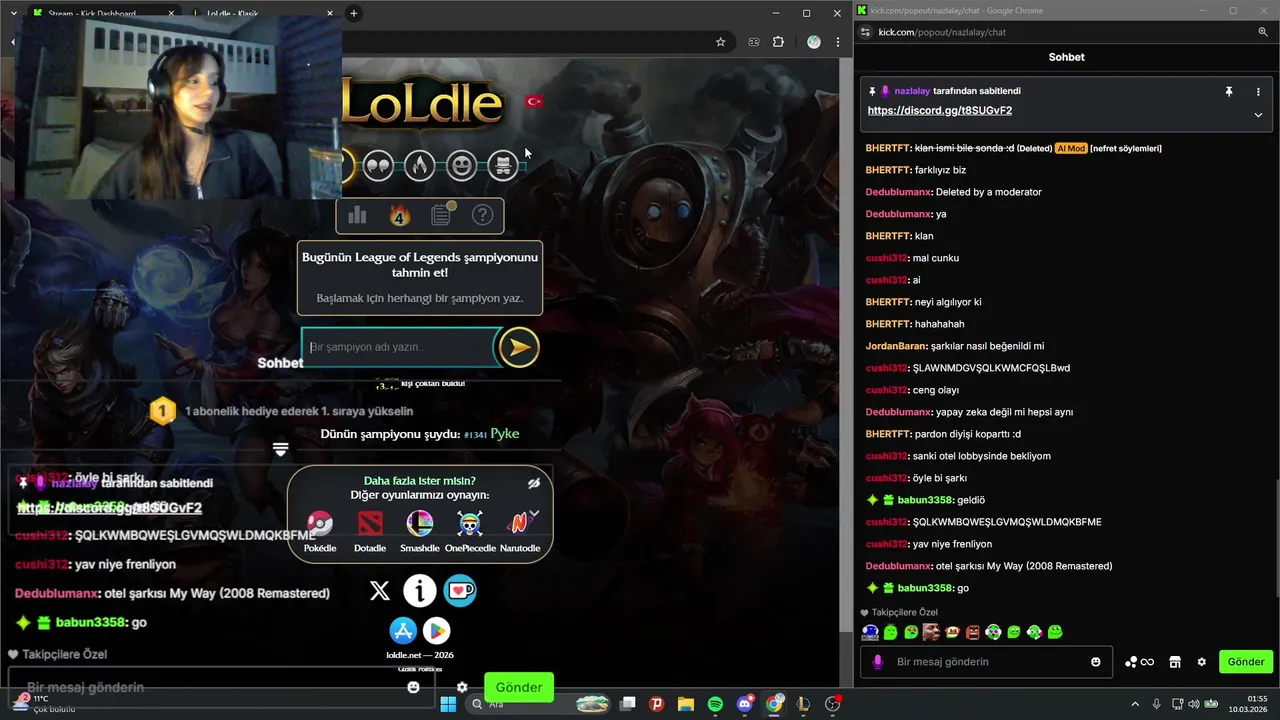
Task: Open the Ko-fi coffee cup link
Action: [460, 591]
